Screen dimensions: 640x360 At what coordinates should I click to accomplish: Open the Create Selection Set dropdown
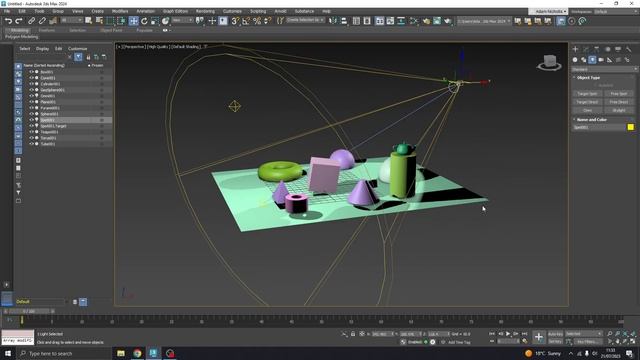pos(305,20)
